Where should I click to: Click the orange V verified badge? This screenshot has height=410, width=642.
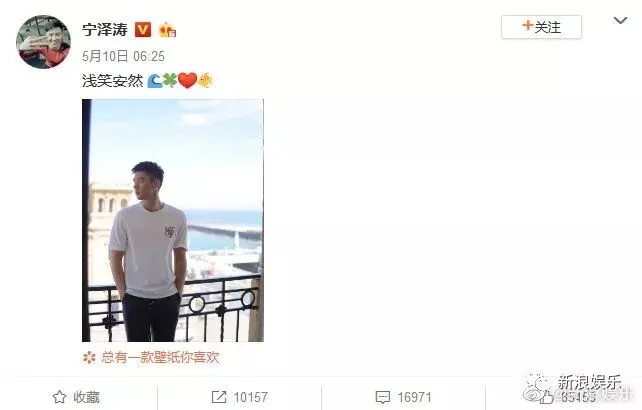[x=143, y=30]
